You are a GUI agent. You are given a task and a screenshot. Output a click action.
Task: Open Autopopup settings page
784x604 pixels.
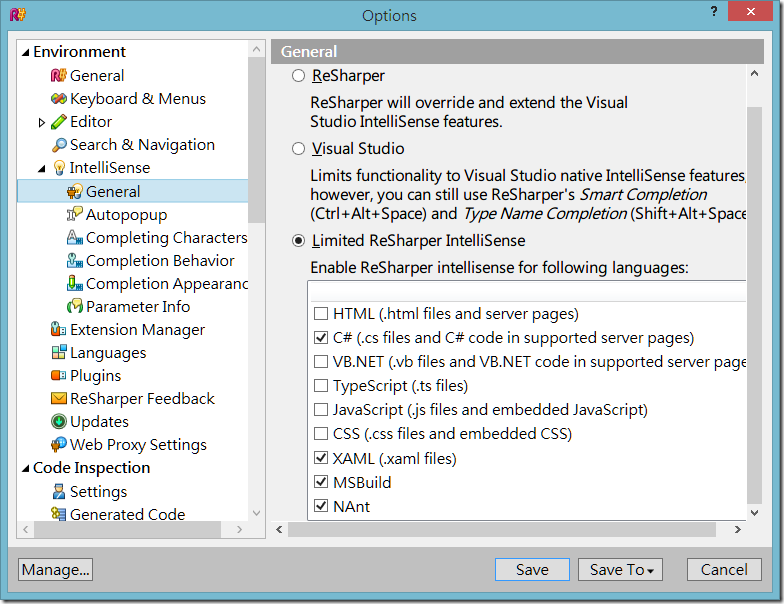tap(126, 214)
